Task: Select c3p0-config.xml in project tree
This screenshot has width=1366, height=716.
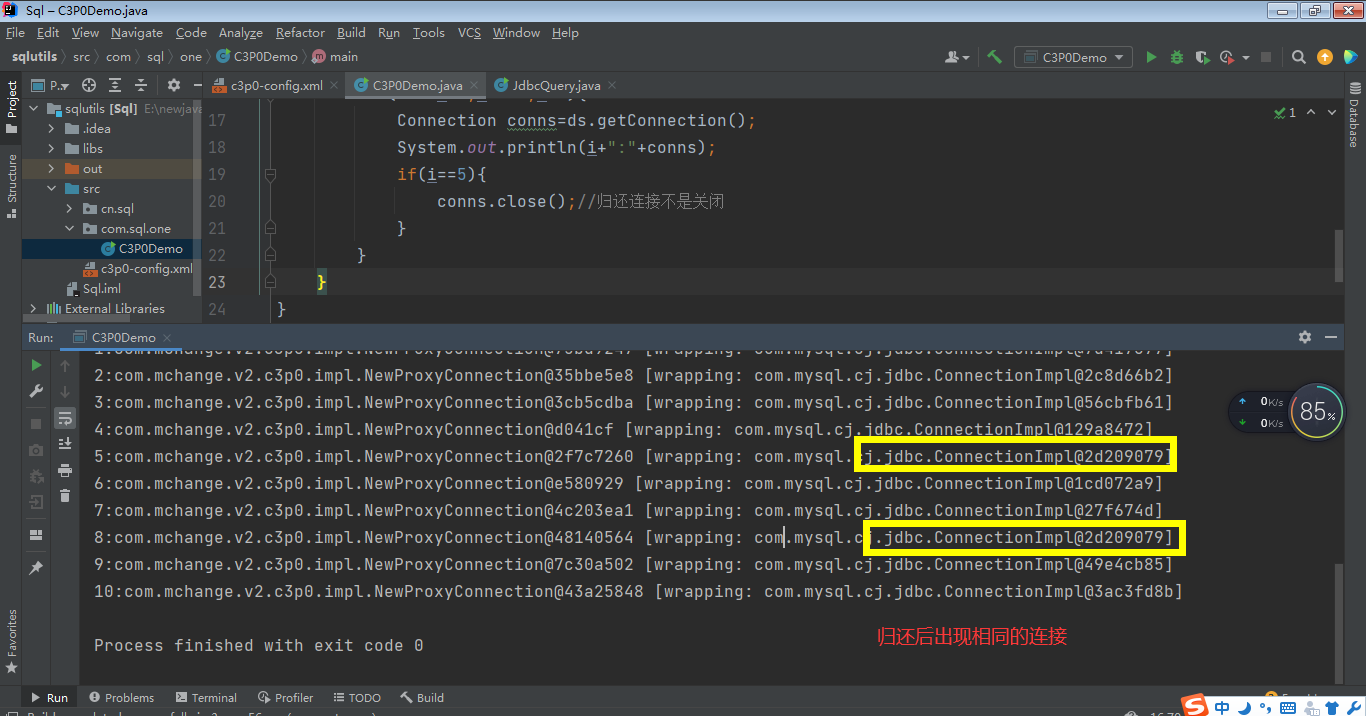Action: [x=146, y=269]
